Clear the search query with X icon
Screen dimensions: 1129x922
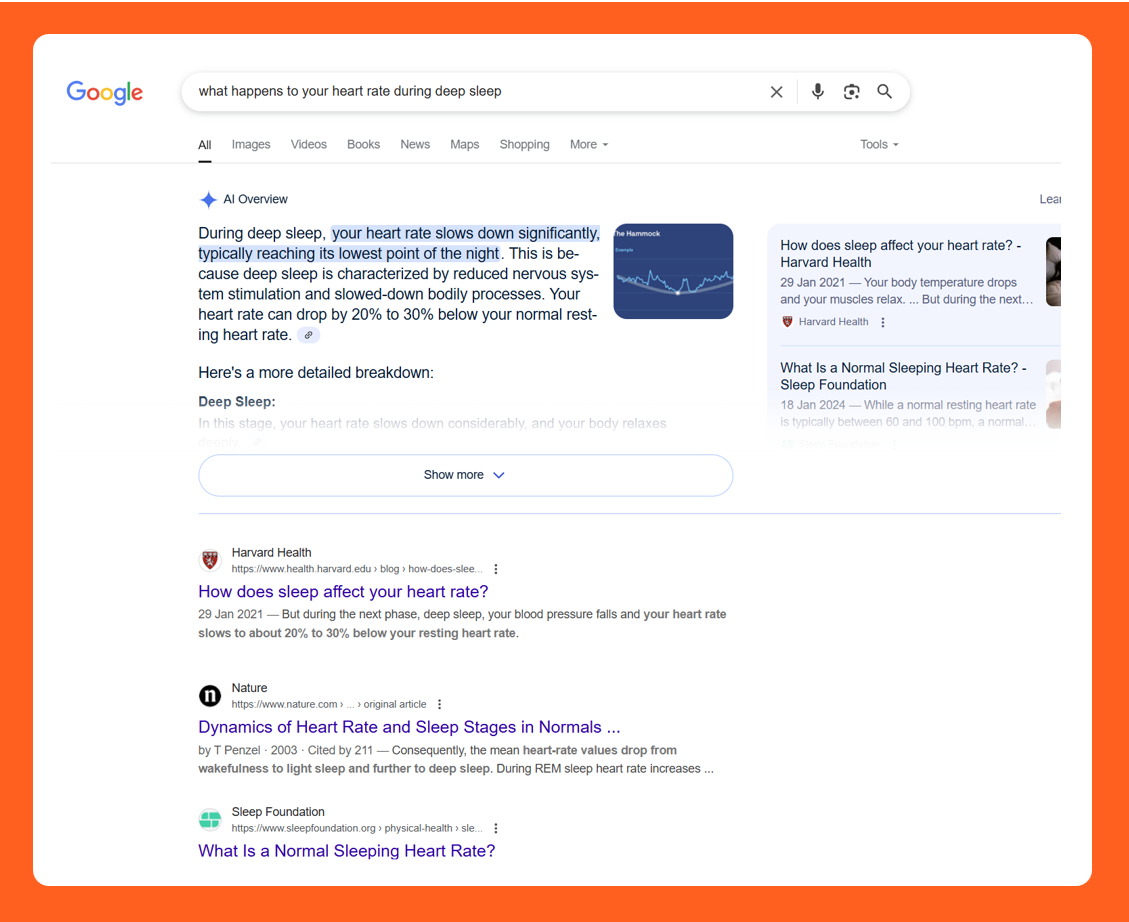click(x=776, y=91)
